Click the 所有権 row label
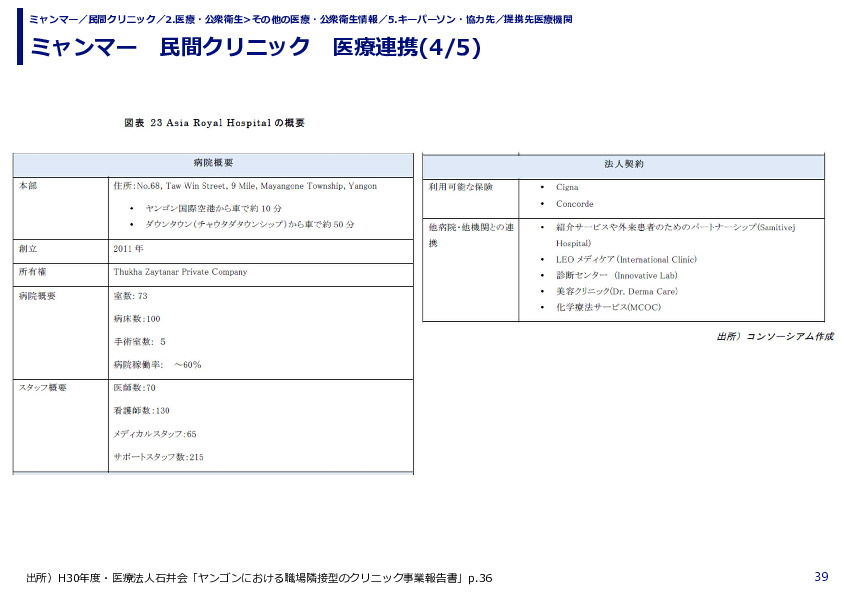 (32, 272)
